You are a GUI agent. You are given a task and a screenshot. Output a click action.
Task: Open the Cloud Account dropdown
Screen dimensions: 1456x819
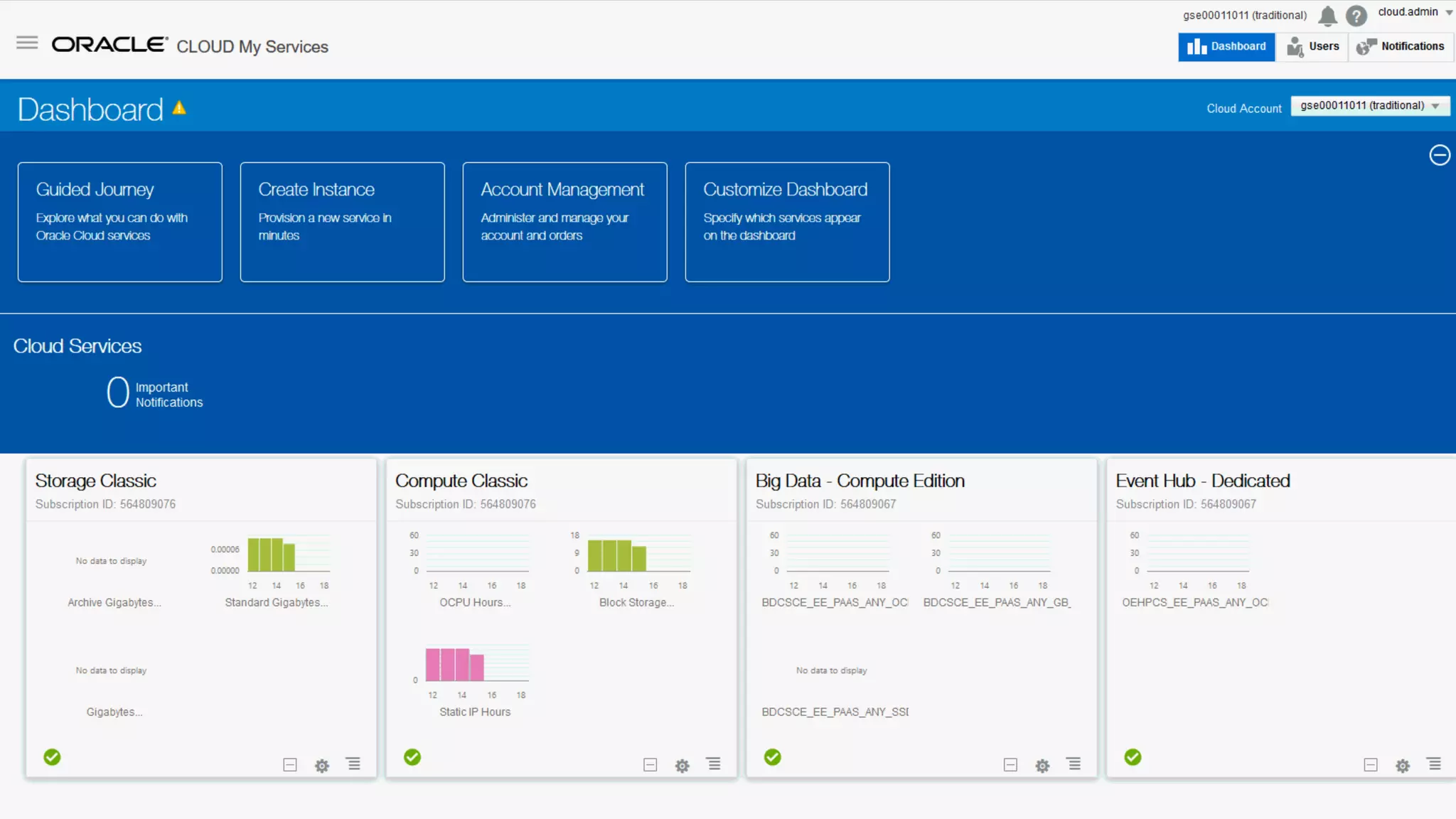point(1369,106)
